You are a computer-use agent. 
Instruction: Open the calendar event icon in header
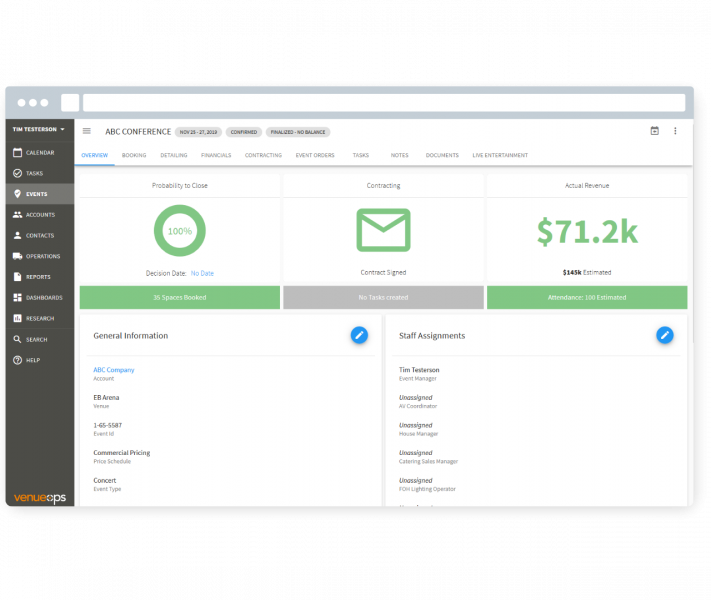pos(655,131)
